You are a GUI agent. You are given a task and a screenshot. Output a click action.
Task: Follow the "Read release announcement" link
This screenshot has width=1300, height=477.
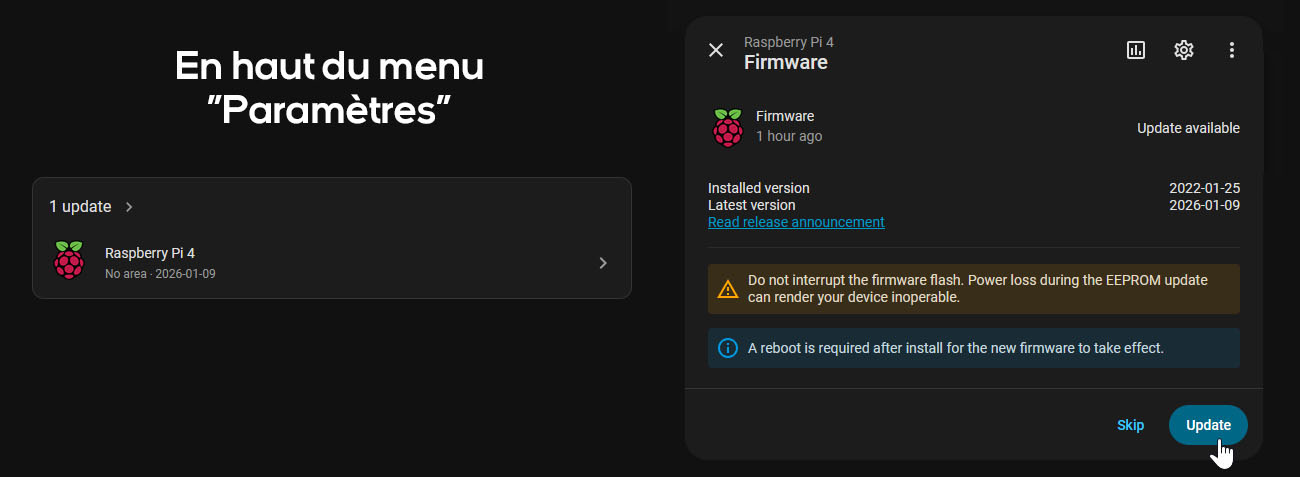[x=796, y=222]
